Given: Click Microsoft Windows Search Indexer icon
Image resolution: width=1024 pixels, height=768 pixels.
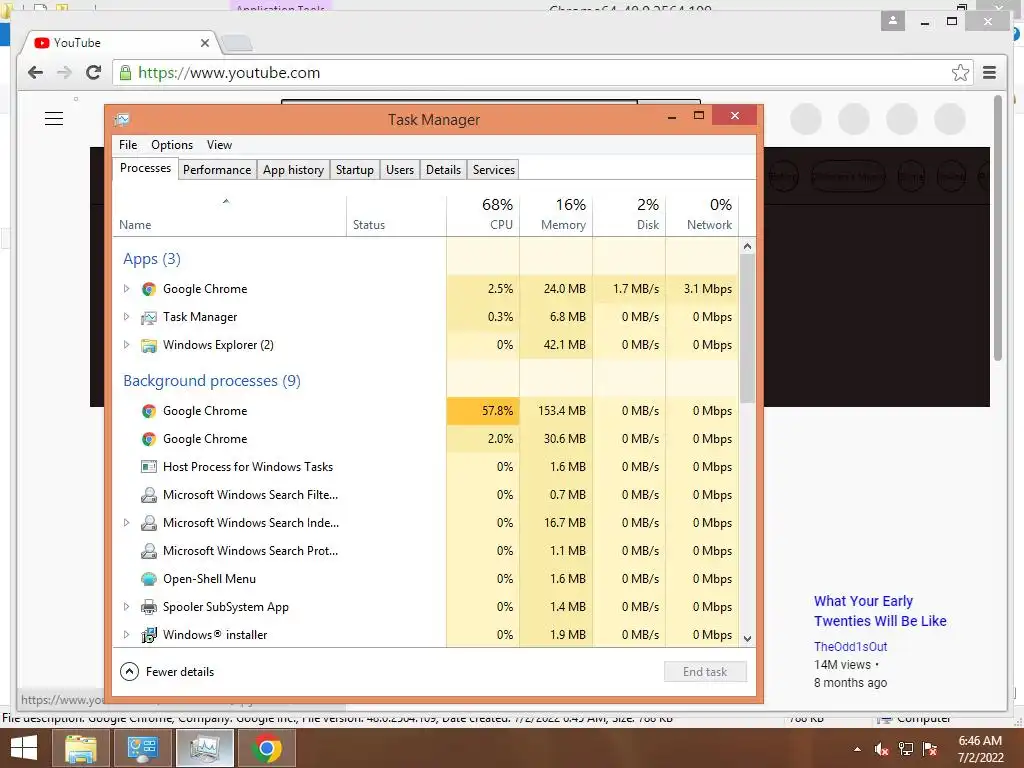Looking at the screenshot, I should point(149,523).
